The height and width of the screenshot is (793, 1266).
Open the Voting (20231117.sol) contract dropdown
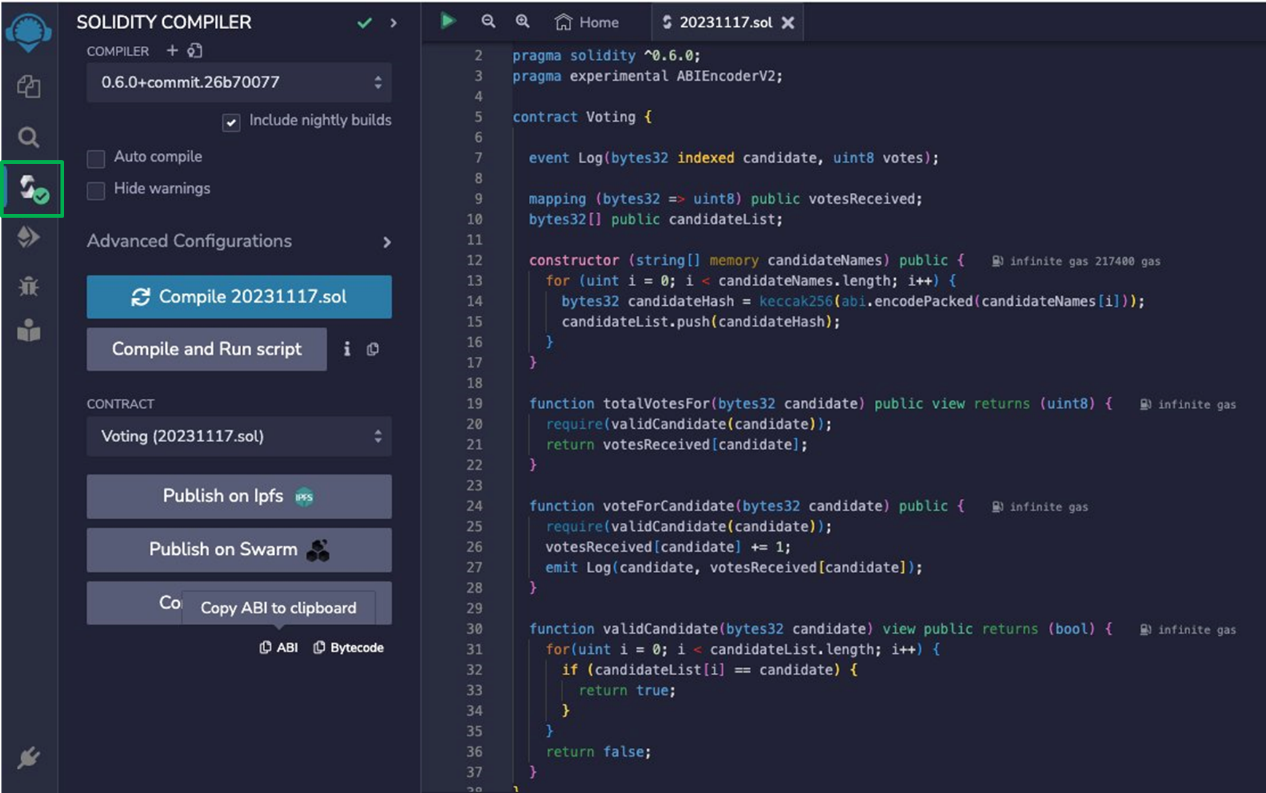point(239,436)
